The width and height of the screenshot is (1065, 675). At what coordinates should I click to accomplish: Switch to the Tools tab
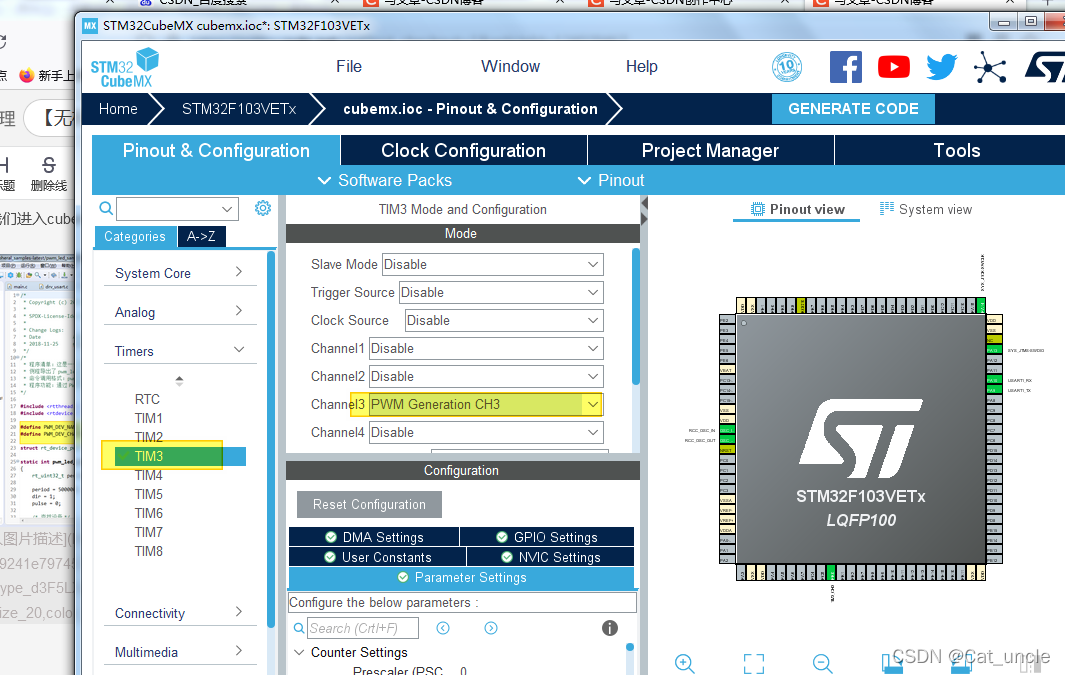[956, 150]
